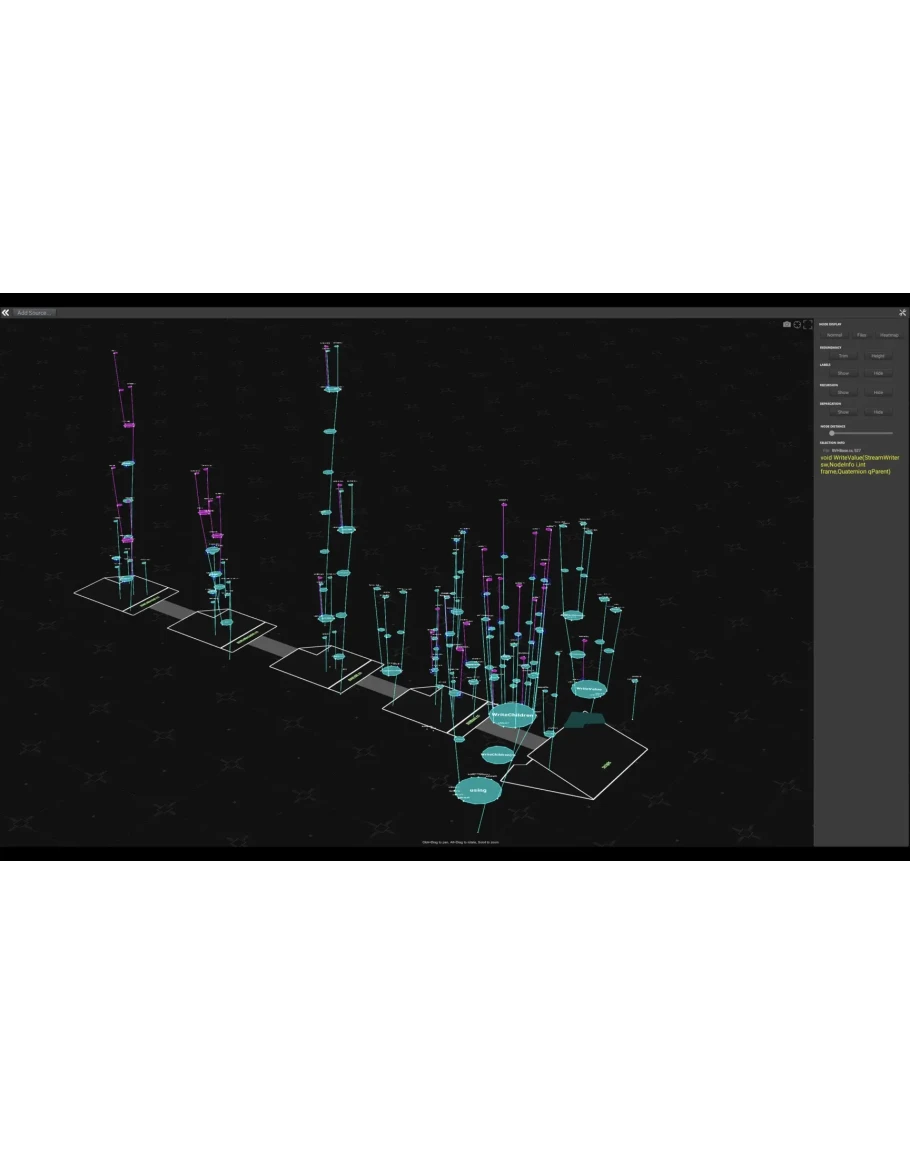The height and width of the screenshot is (1155, 910).
Task: Hide recursion in the graph
Action: (x=878, y=392)
